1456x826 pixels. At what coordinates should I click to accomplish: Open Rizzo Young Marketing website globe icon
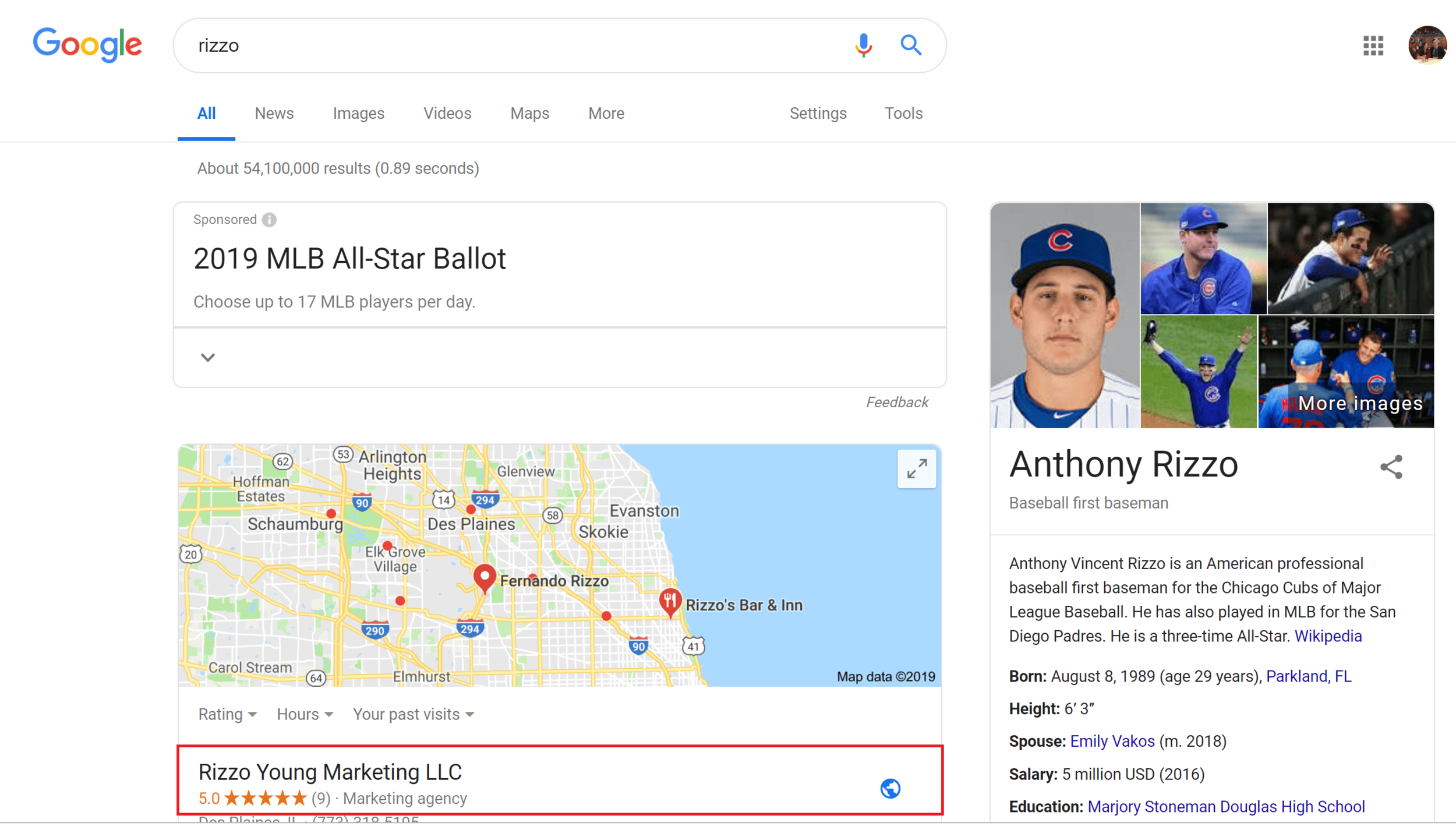pos(890,788)
